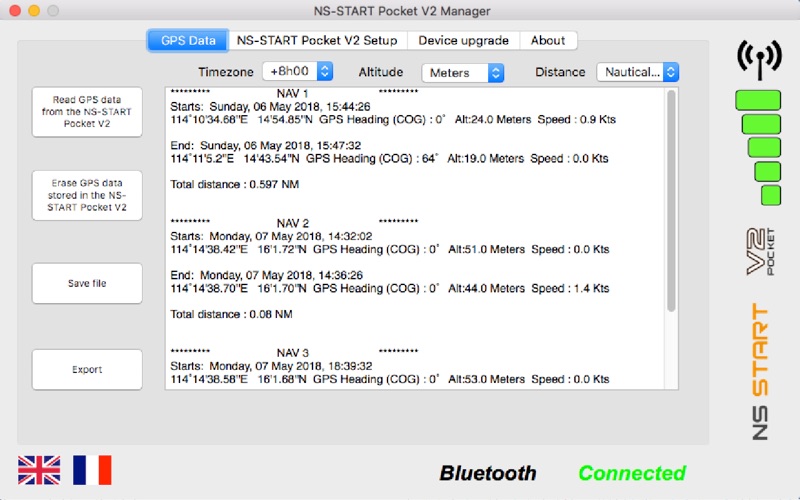
Task: Click the Timezone label
Action: 226,72
